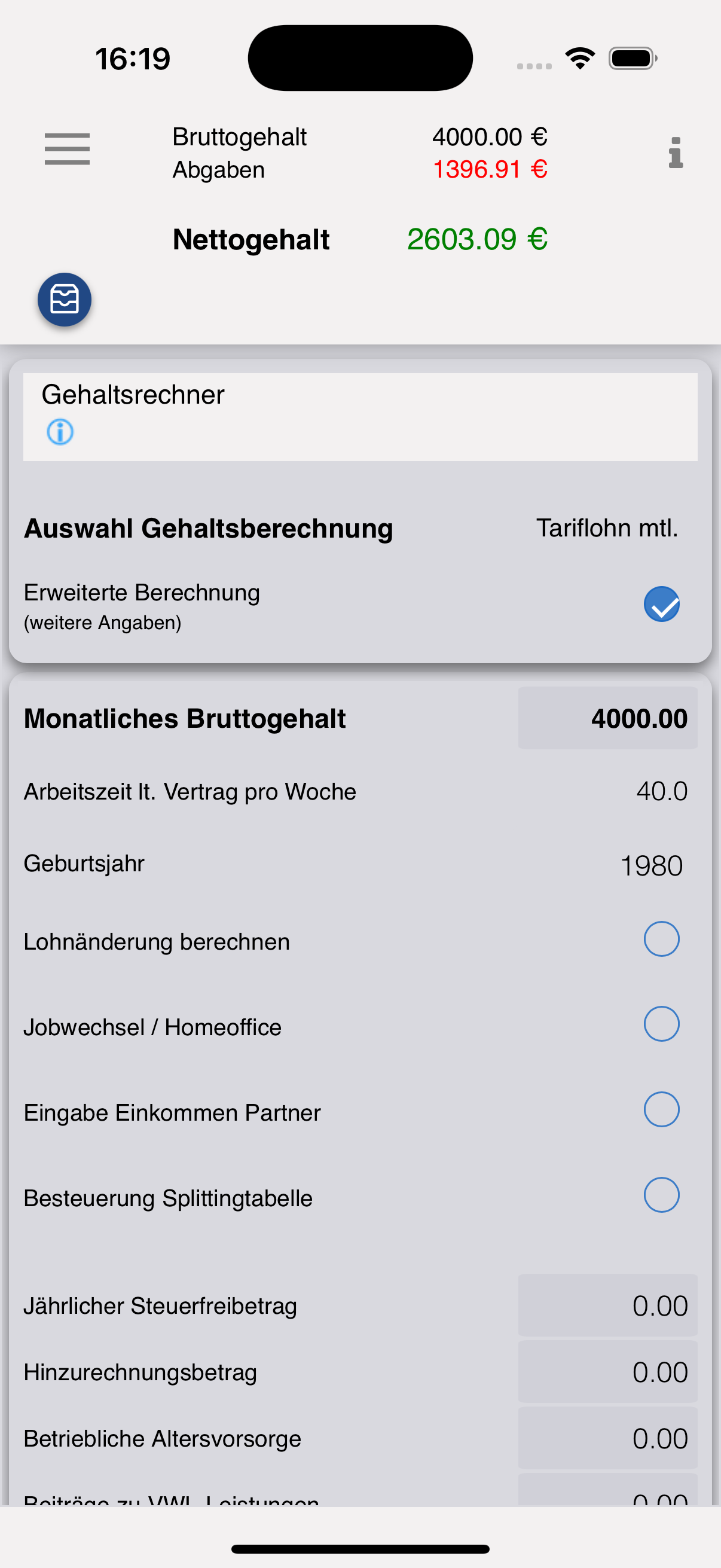
Task: Change the Geburtsjahr value 1980
Action: point(652,865)
